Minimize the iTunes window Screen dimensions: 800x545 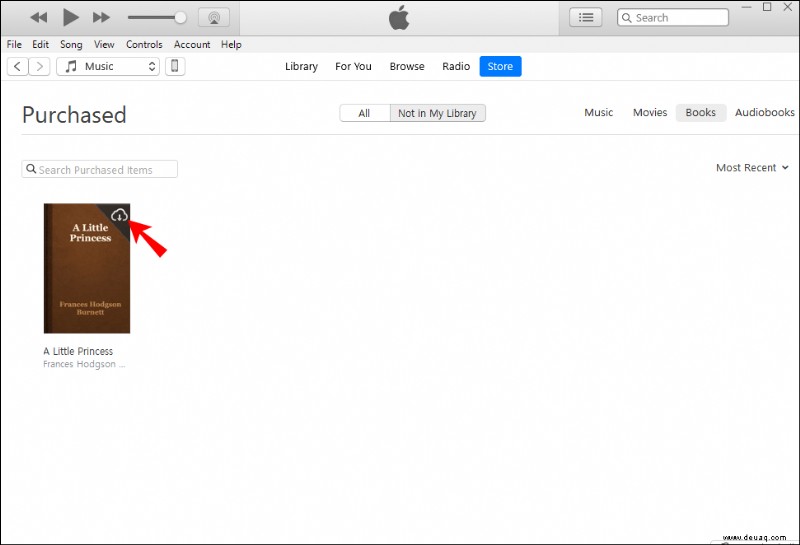(x=746, y=7)
